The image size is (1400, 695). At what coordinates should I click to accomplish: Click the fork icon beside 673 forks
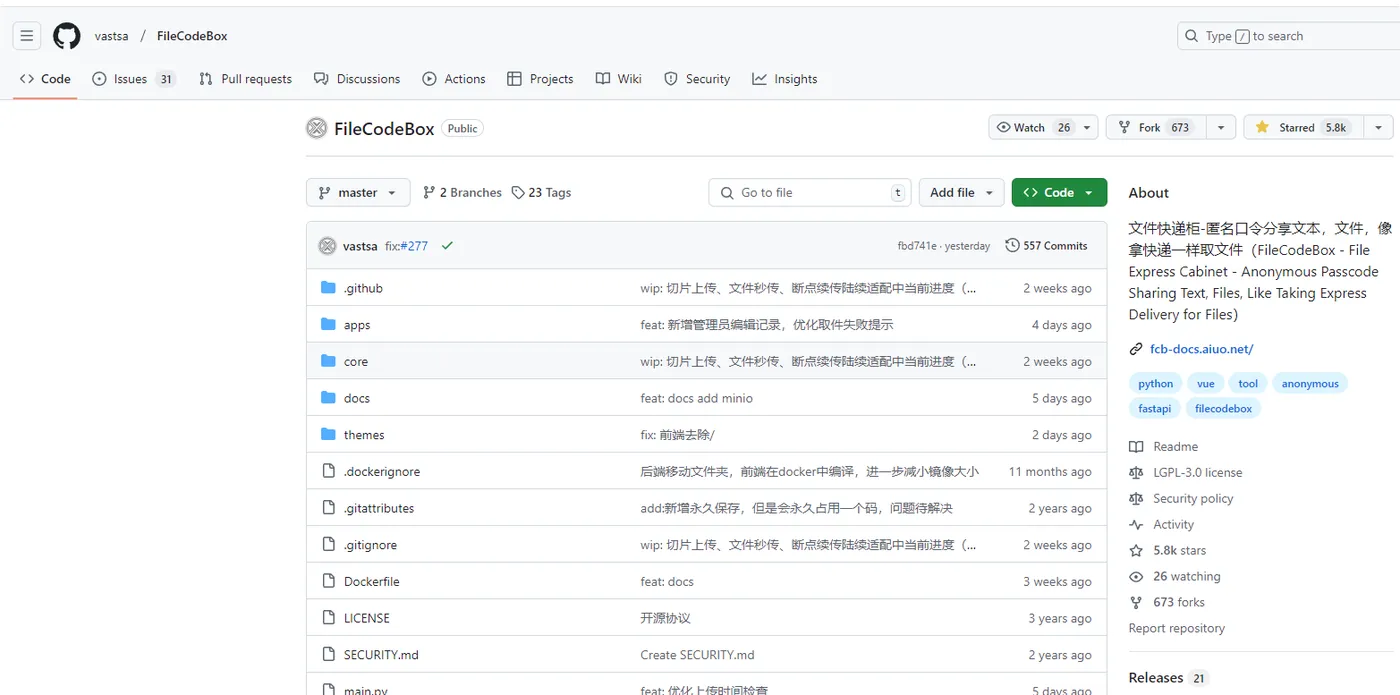[1136, 603]
